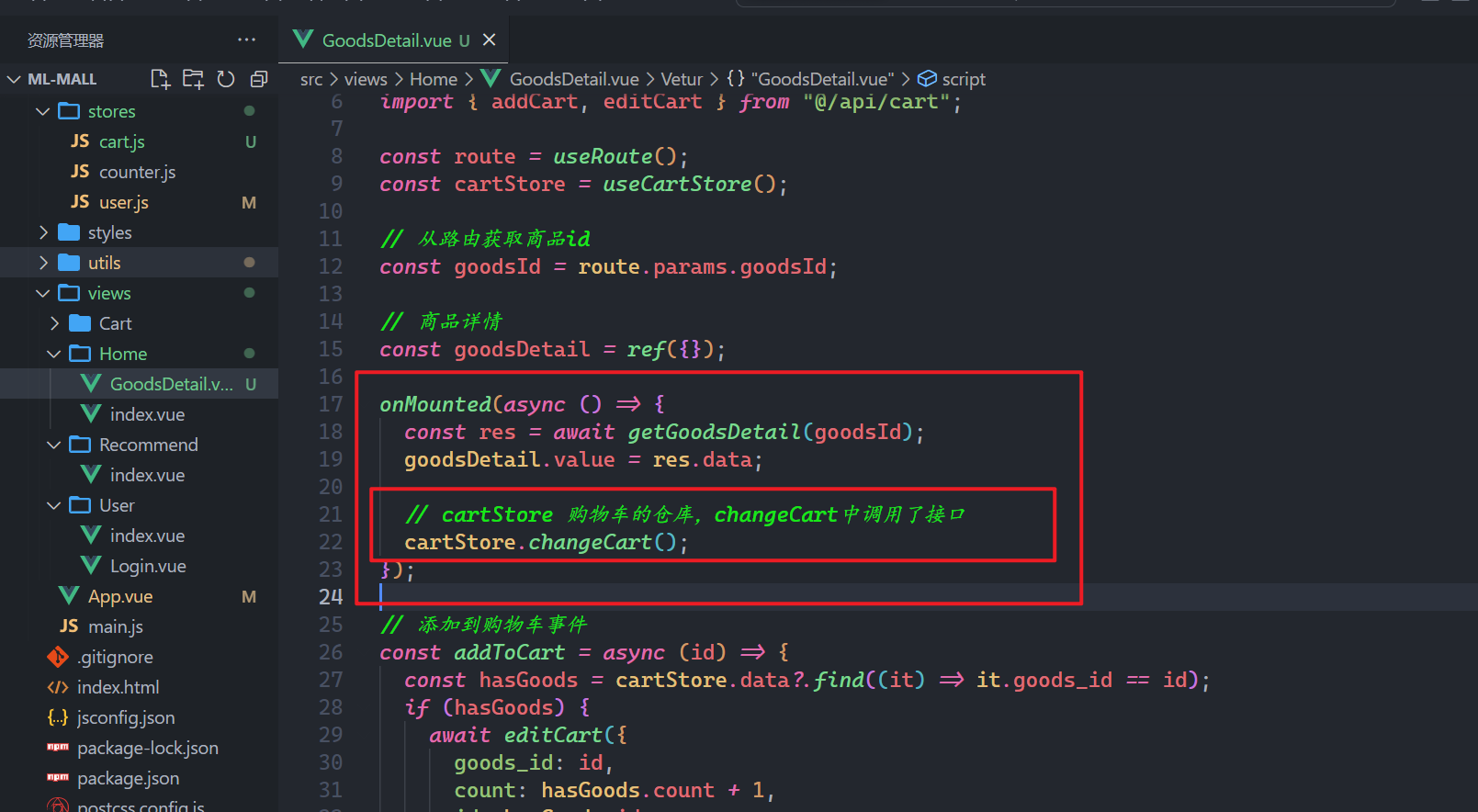Collapse the Recommend folder
This screenshot has height=812, width=1478.
coord(53,445)
